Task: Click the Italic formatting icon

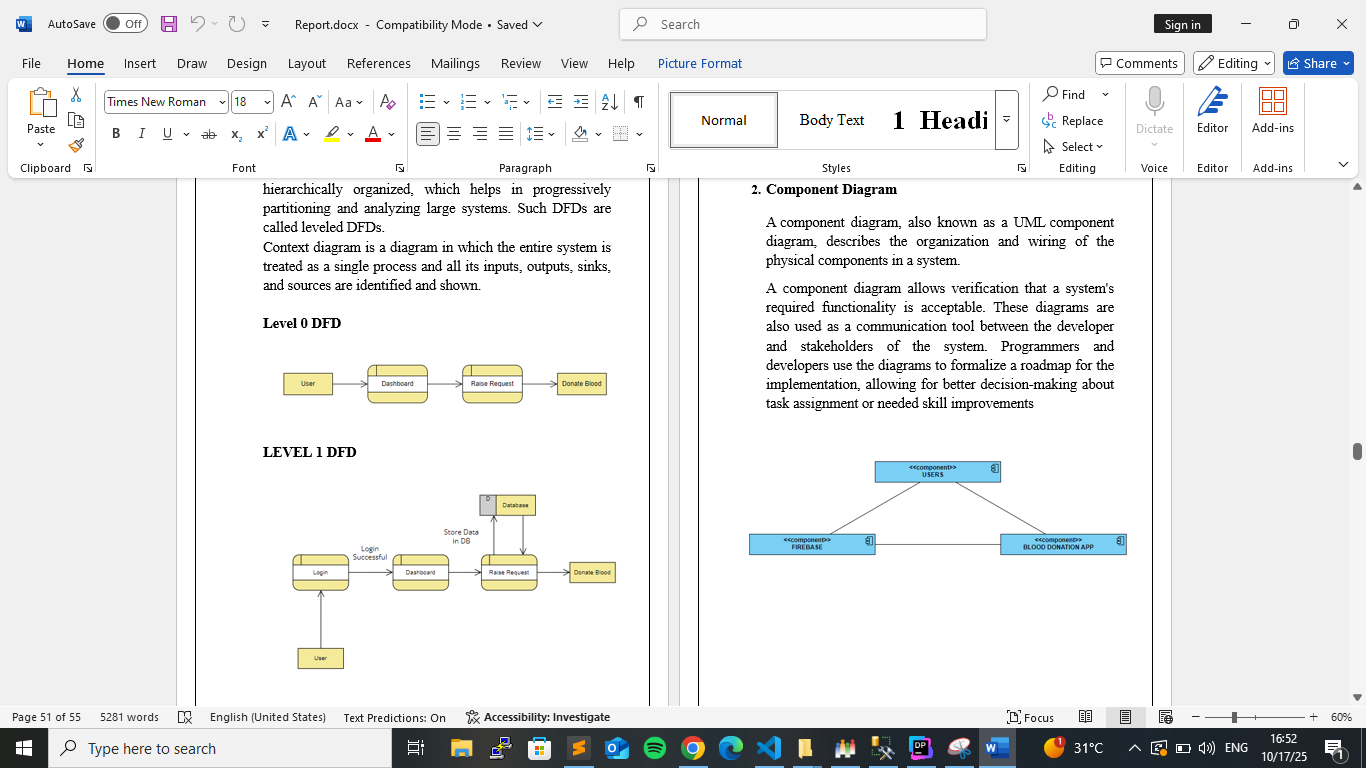Action: click(x=141, y=134)
